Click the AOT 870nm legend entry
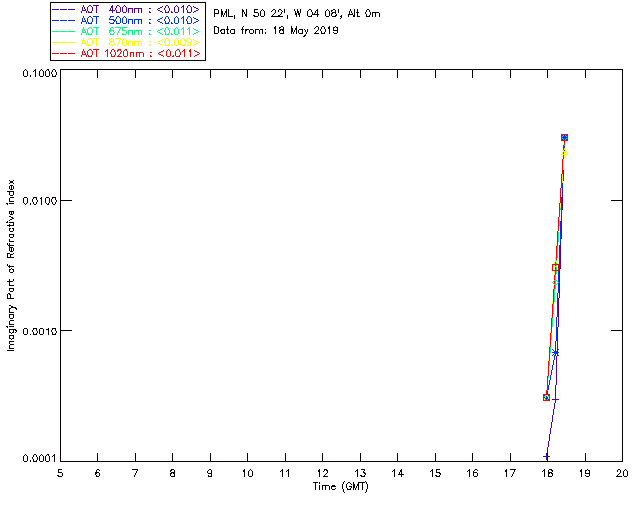Screen dimensions: 640x512 click(126, 42)
